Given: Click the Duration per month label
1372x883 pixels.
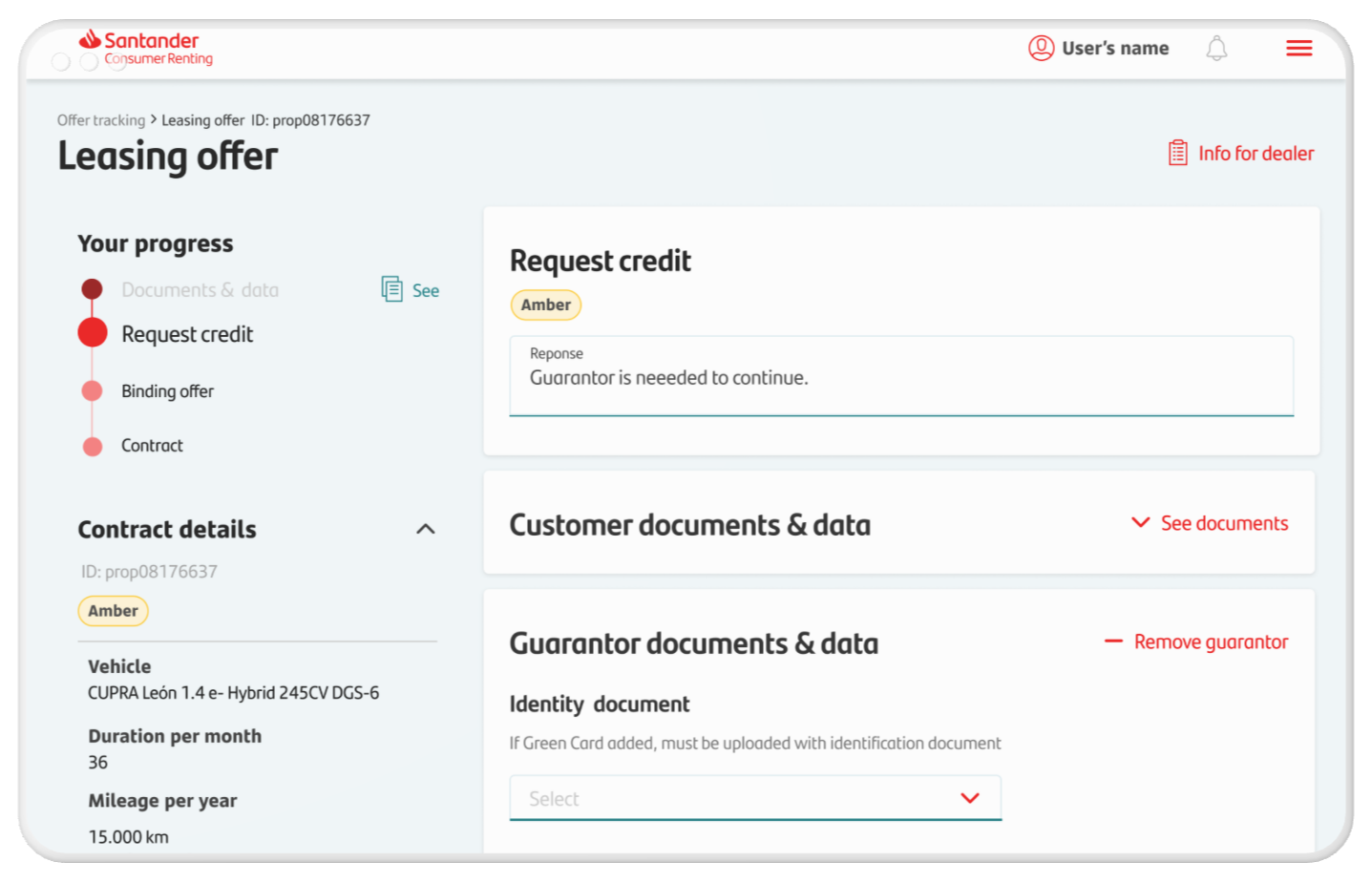Looking at the screenshot, I should click(175, 736).
